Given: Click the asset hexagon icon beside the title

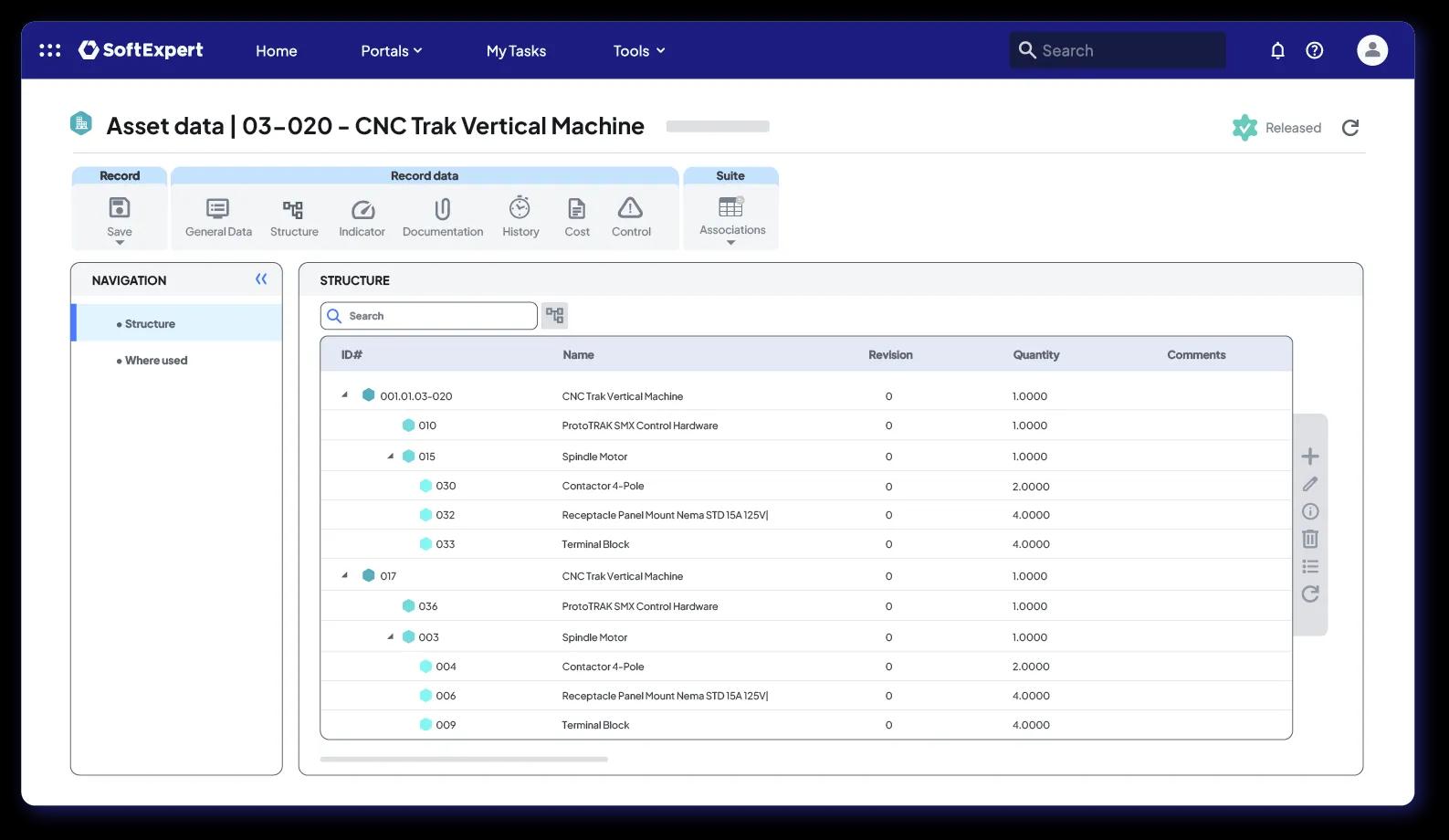Looking at the screenshot, I should [x=81, y=123].
